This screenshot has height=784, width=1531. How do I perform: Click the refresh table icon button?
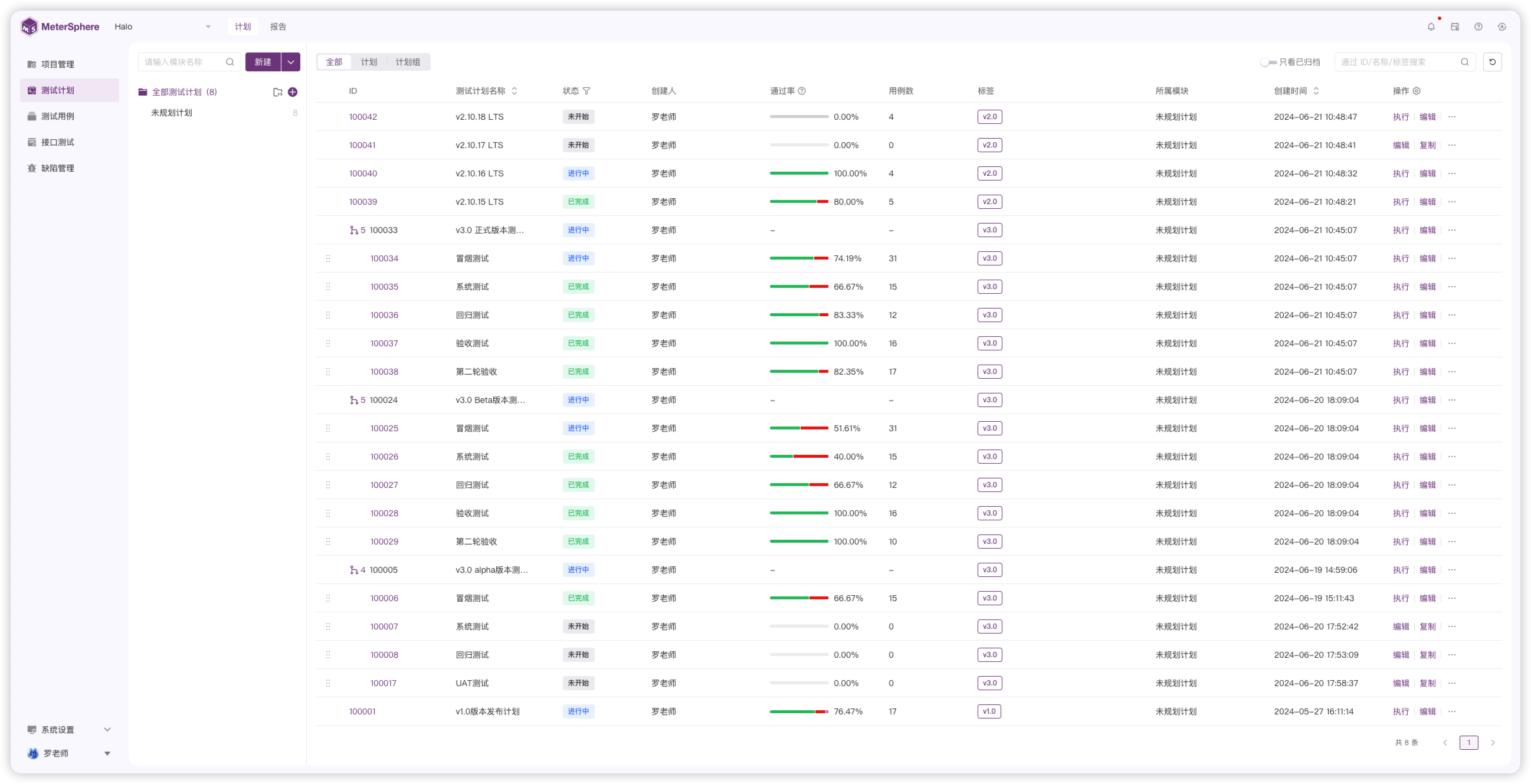pos(1492,62)
